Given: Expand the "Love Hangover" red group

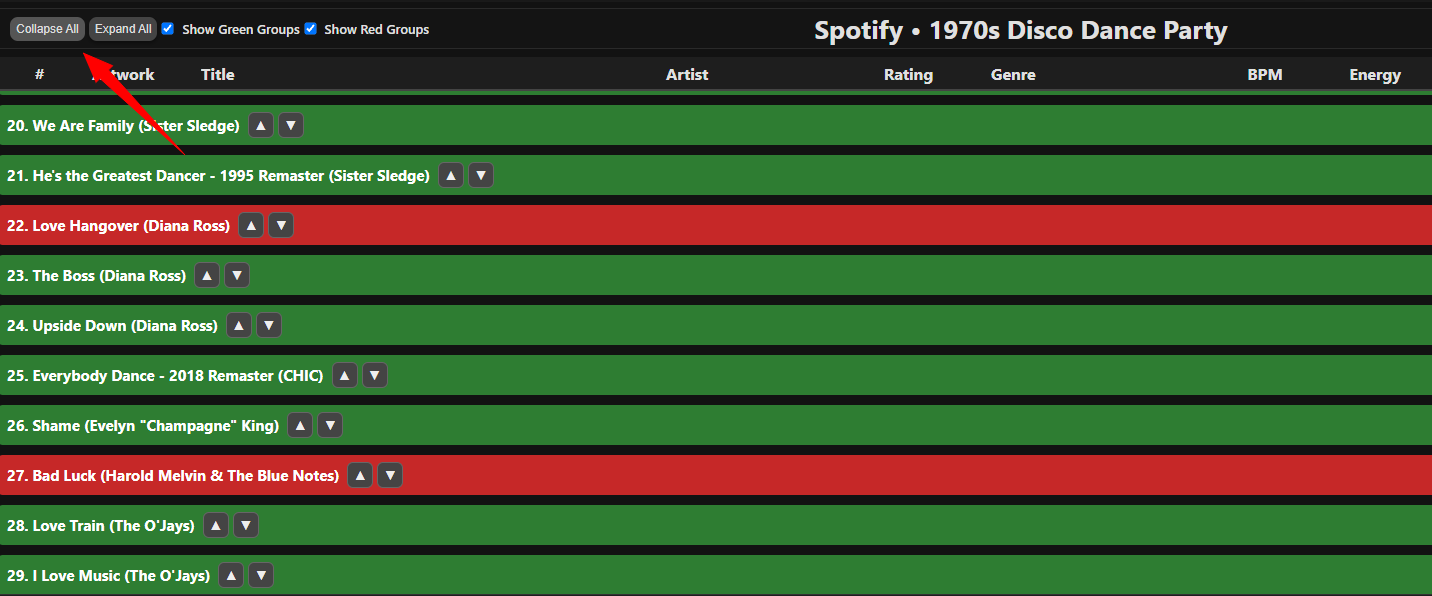Looking at the screenshot, I should coord(115,224).
